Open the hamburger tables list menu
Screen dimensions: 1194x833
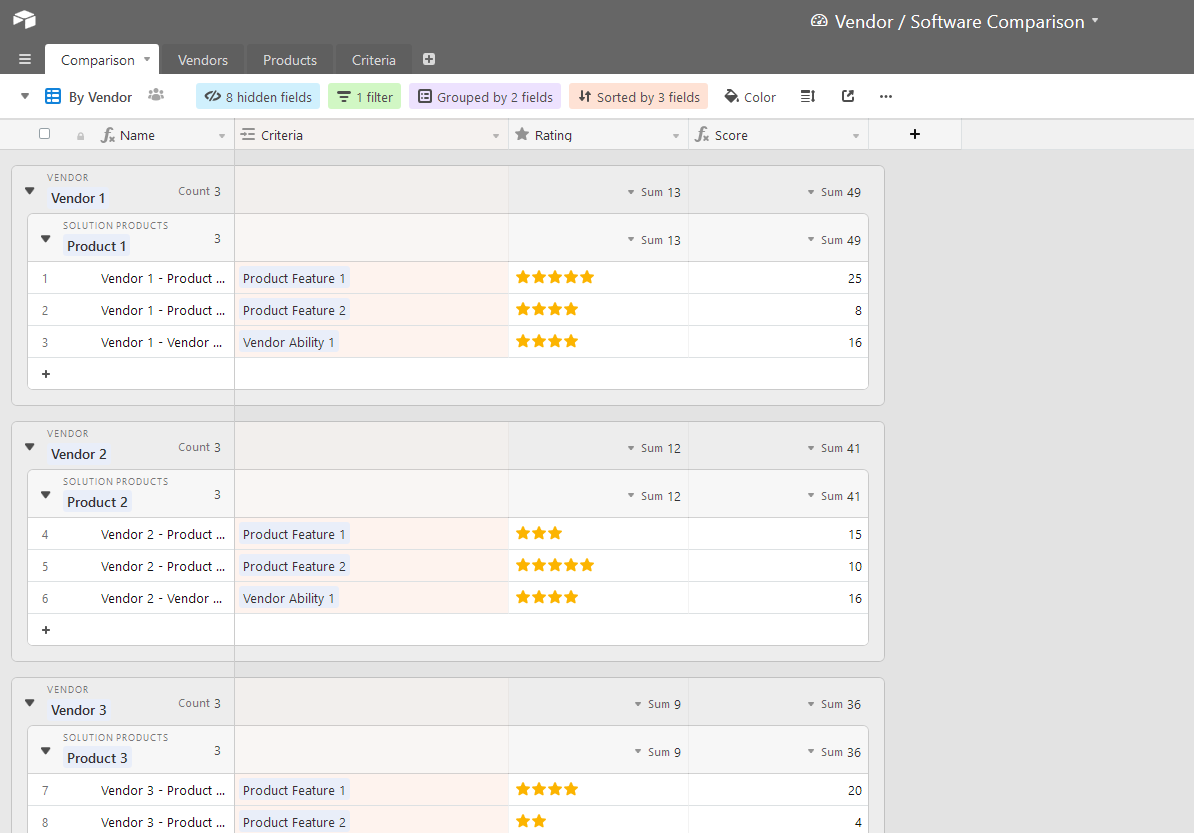[x=25, y=60]
